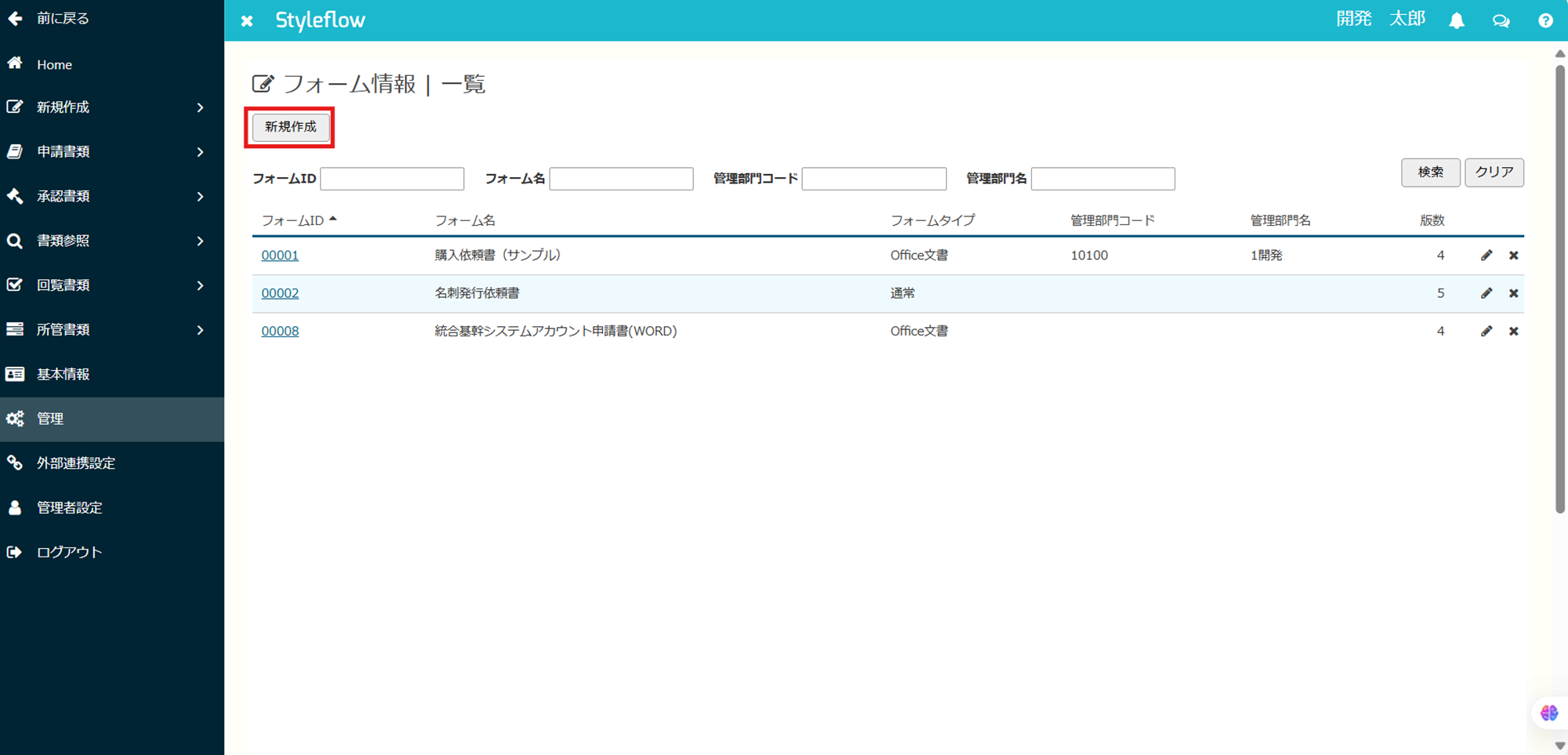
Task: Click the 管理者設定 user icon
Action: pos(15,507)
